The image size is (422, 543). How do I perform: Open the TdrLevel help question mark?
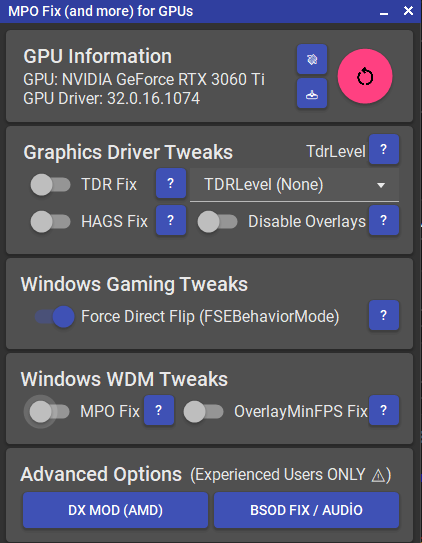[x=384, y=149]
